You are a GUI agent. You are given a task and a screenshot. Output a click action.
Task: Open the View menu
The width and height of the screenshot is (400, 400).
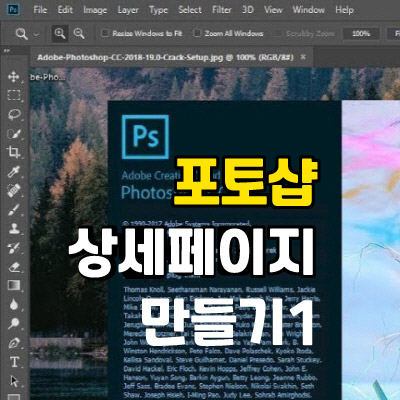tap(273, 10)
